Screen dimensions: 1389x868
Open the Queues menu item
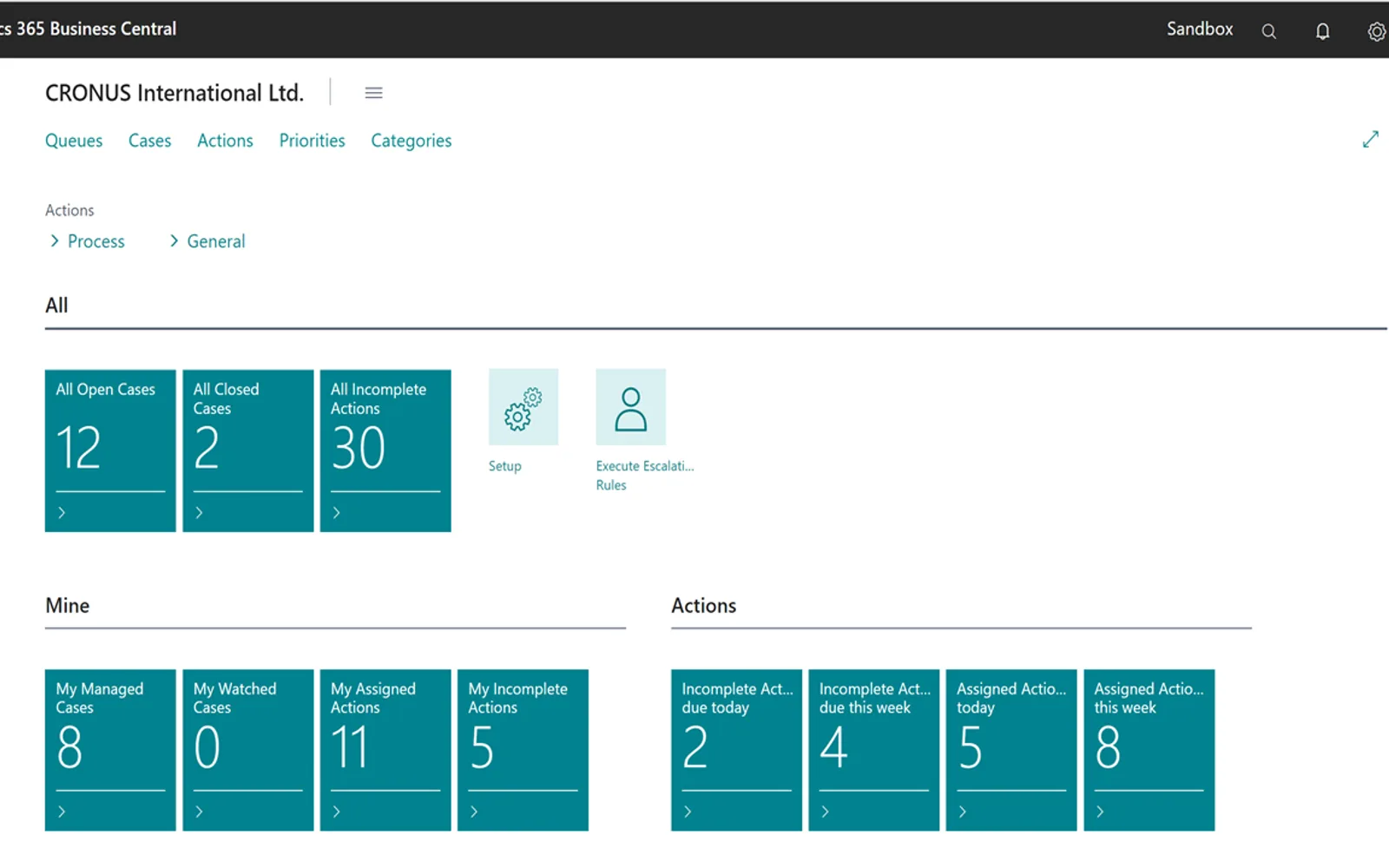74,141
